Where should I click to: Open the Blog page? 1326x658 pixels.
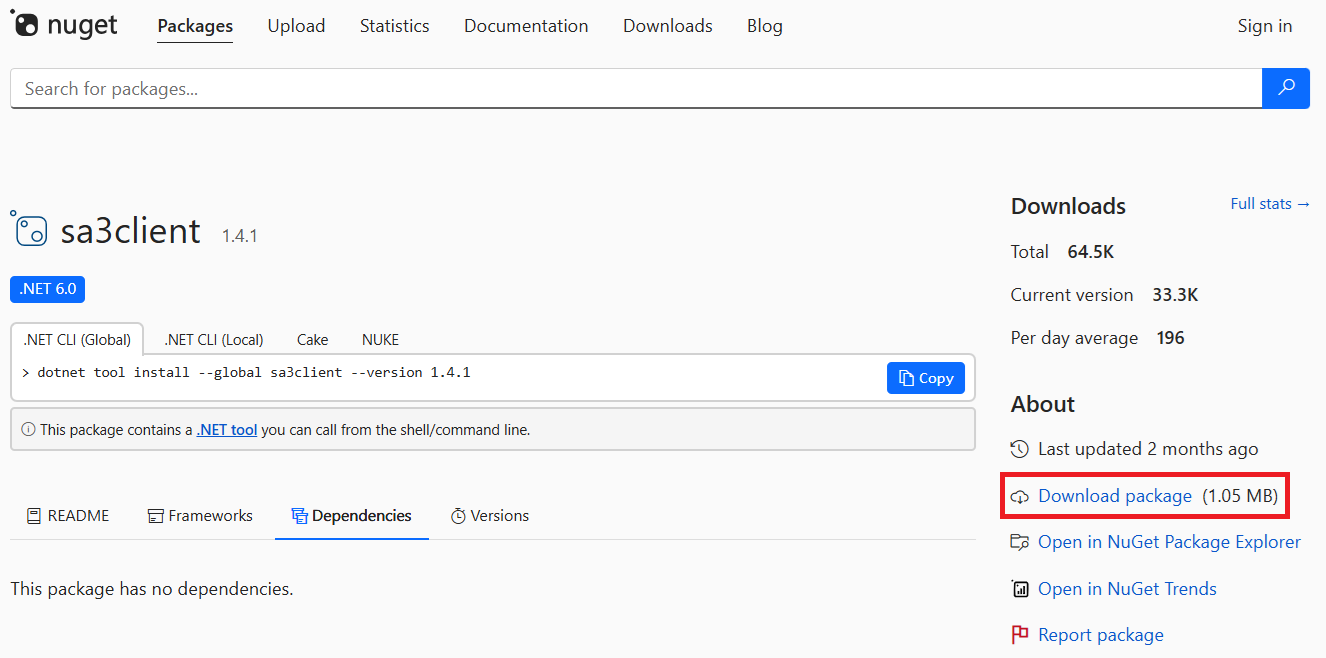(764, 26)
